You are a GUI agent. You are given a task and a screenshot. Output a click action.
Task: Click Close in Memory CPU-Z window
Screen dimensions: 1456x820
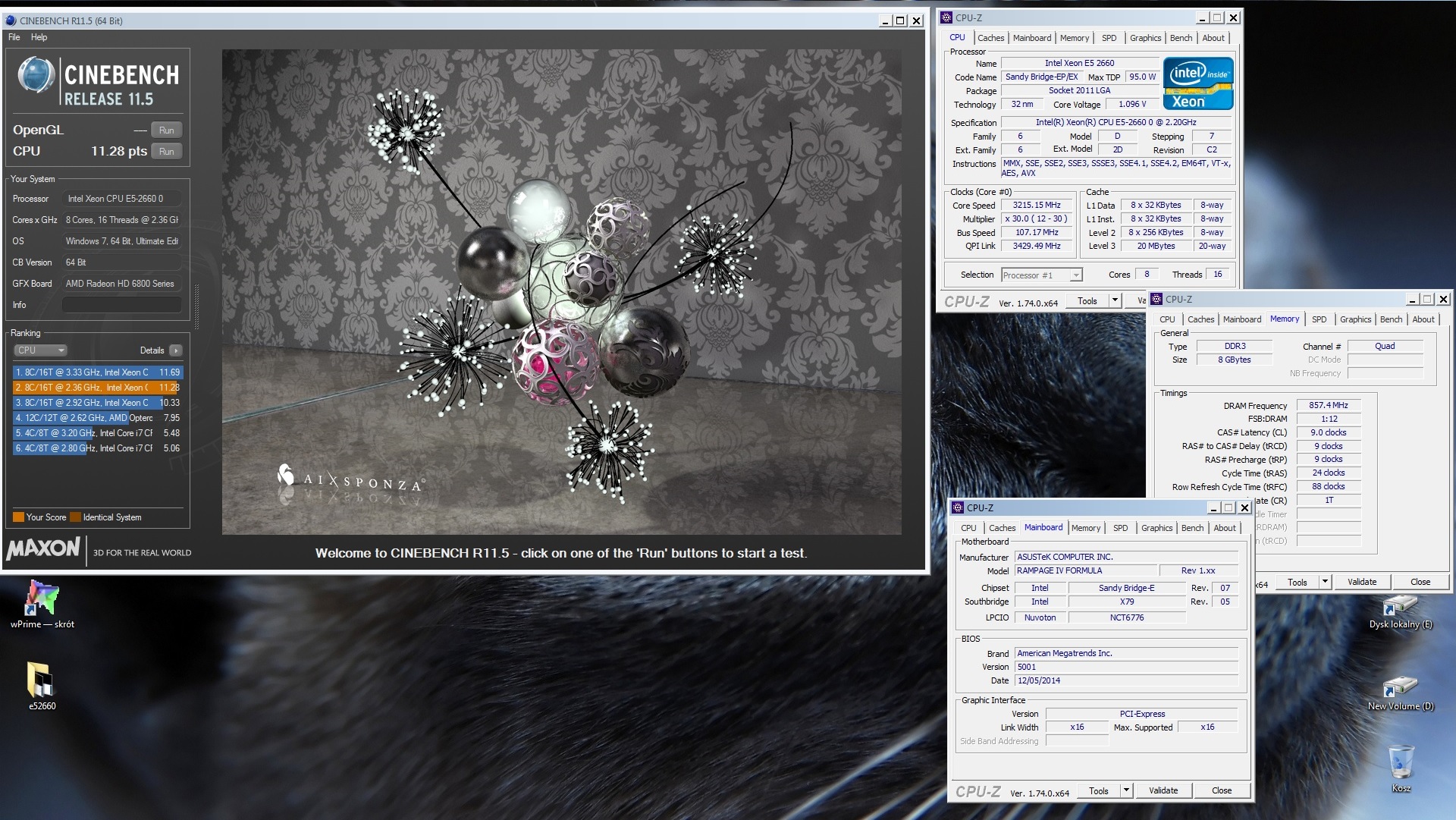pyautogui.click(x=1420, y=582)
